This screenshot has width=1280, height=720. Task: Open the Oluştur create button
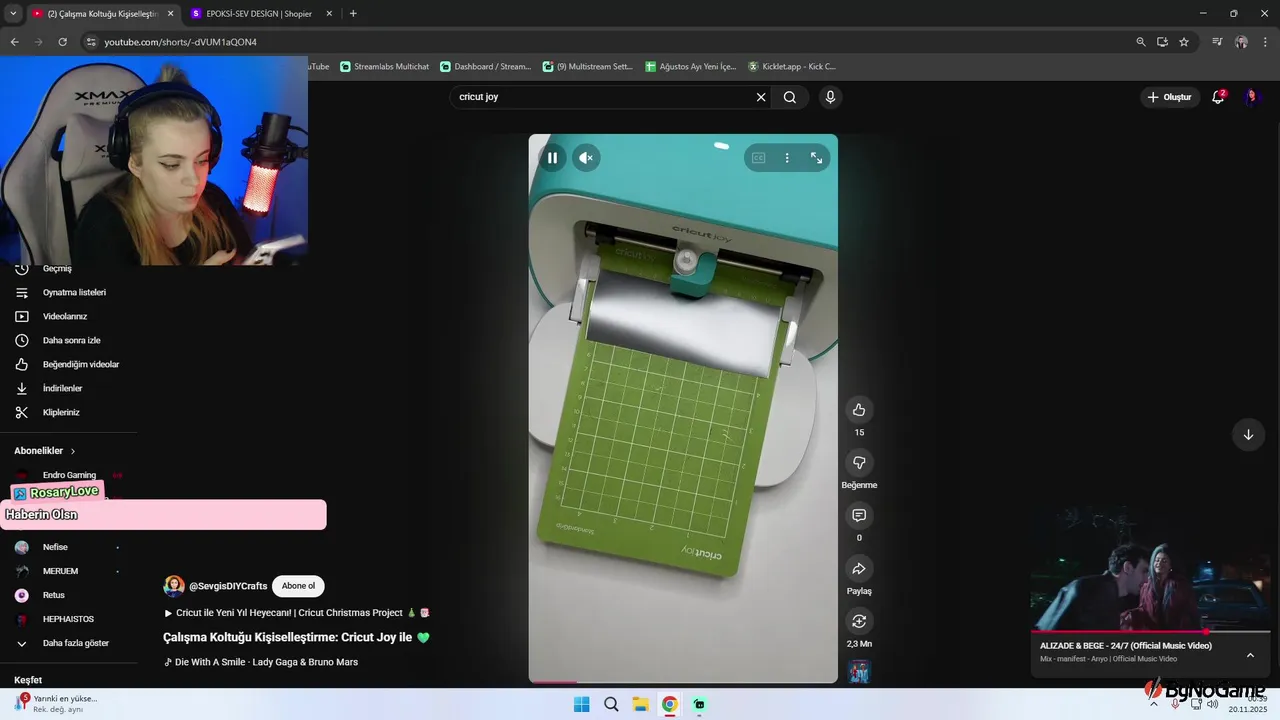pos(1170,97)
